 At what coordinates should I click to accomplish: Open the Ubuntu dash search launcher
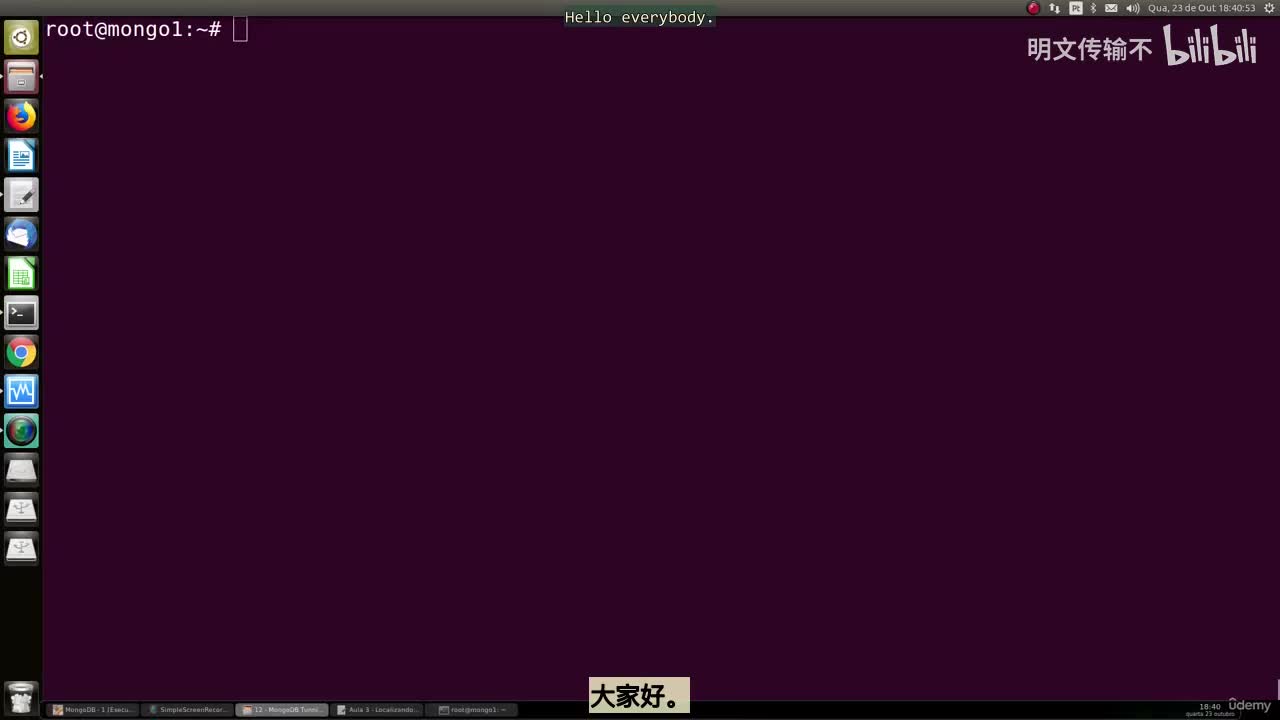click(x=21, y=38)
